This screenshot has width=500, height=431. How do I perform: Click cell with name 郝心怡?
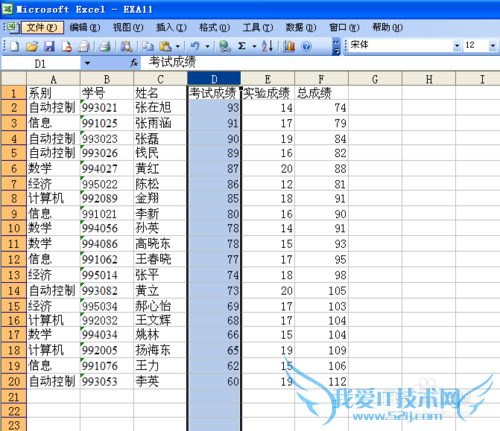coord(160,306)
